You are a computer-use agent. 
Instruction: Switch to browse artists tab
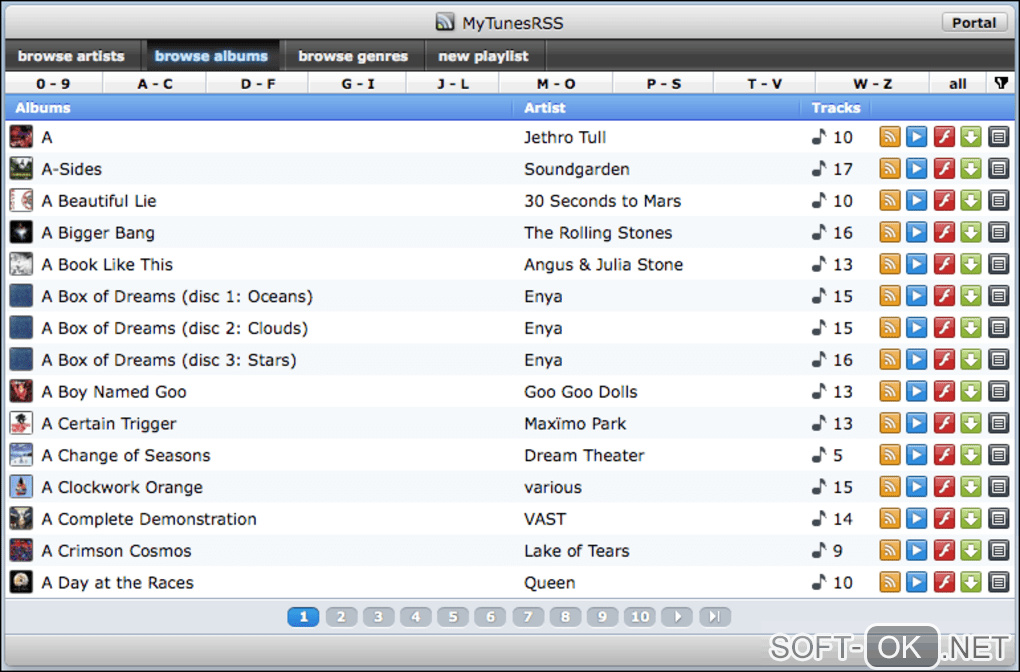coord(72,56)
